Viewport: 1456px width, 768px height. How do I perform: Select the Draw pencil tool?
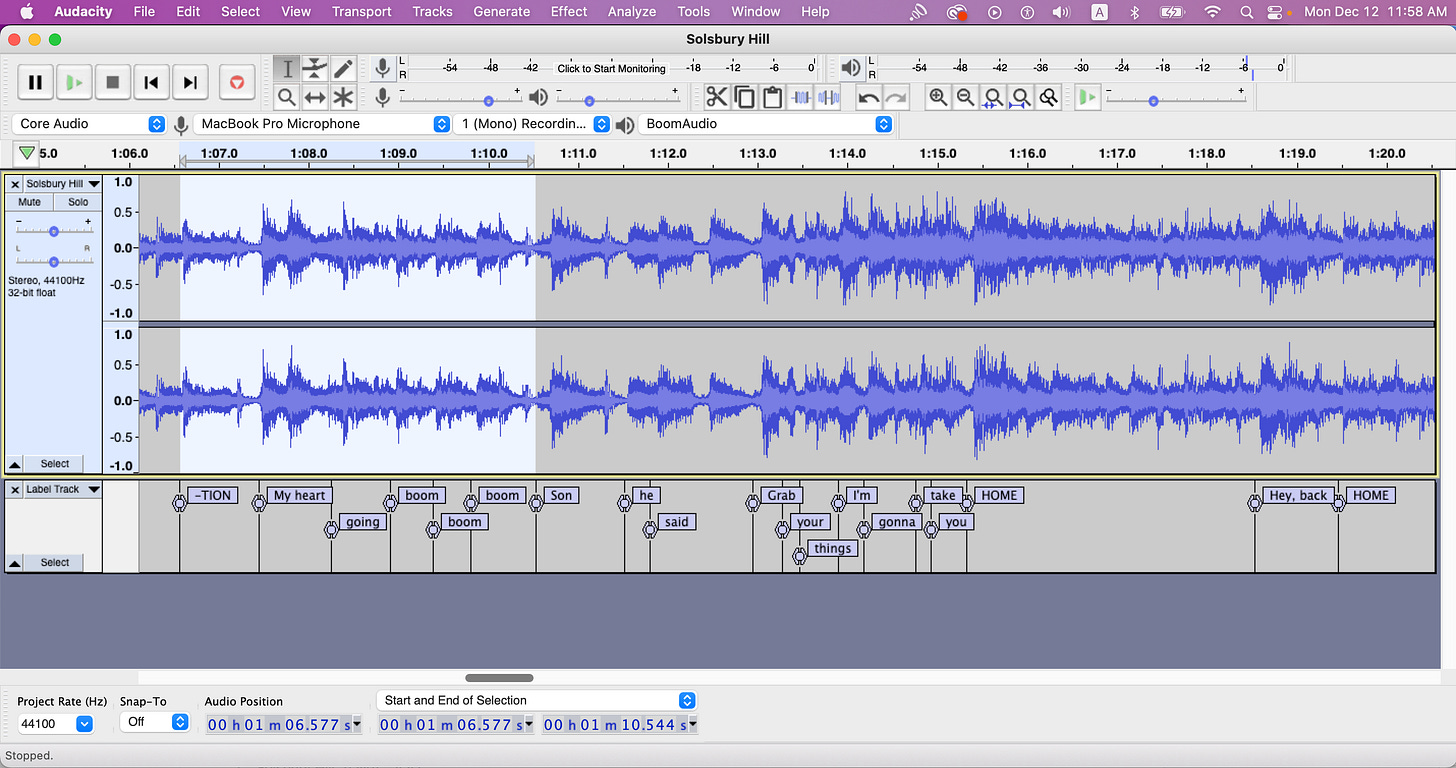(343, 68)
